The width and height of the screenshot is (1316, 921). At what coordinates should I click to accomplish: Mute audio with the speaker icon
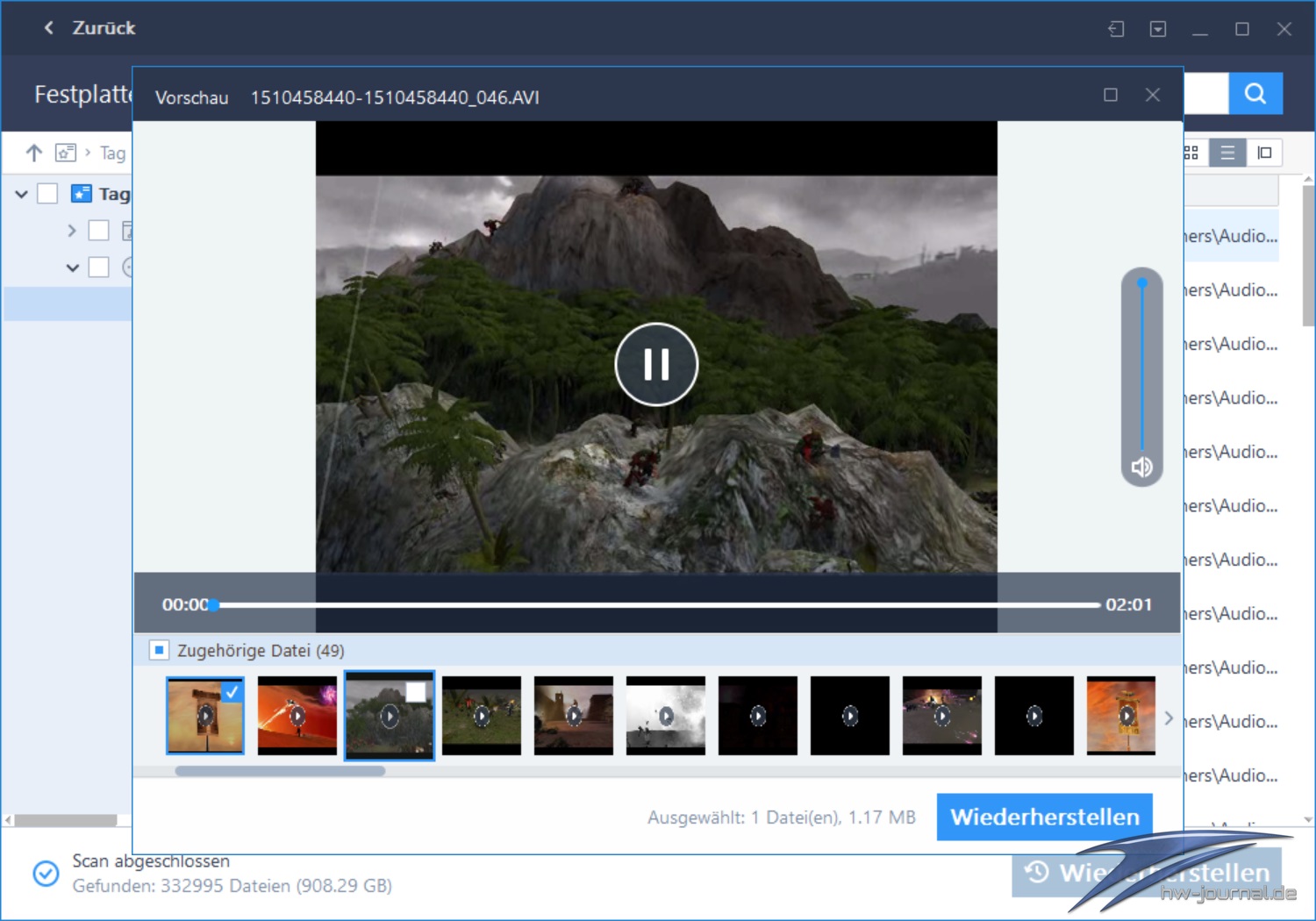click(1141, 467)
